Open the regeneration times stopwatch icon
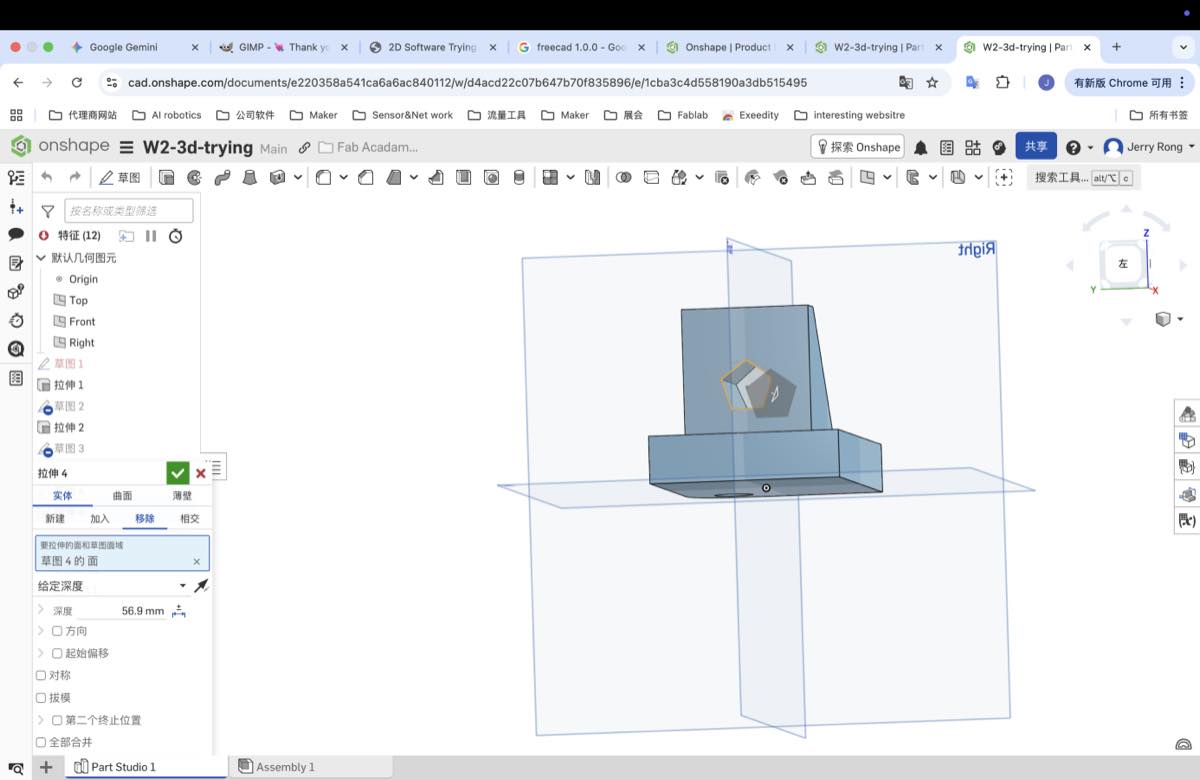This screenshot has height=780, width=1200. point(176,236)
